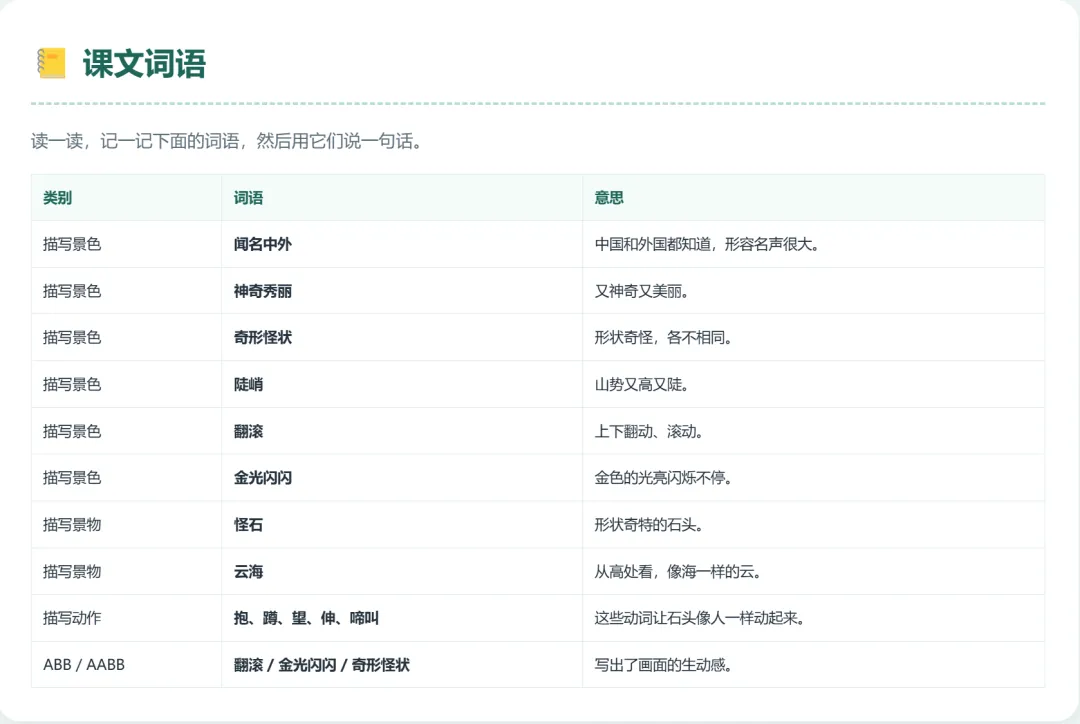Image resolution: width=1080 pixels, height=724 pixels.
Task: Click the meaning 形状奇怪，各不相同。
Action: [x=663, y=337]
